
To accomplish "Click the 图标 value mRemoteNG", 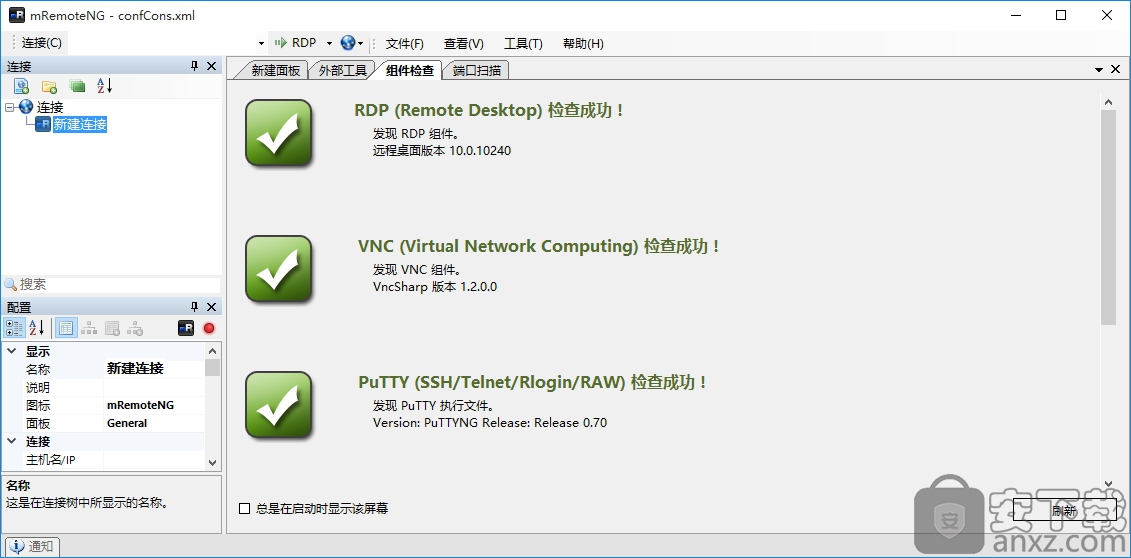I will (x=154, y=405).
